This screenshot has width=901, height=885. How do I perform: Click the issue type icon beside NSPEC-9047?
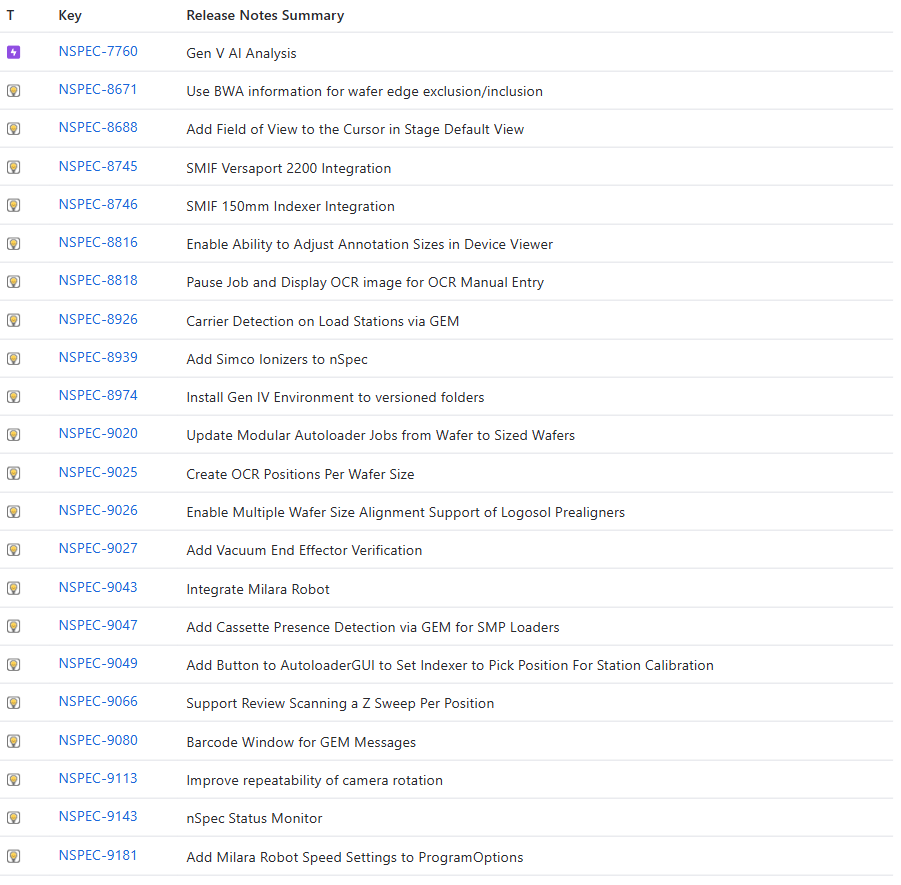tap(13, 626)
